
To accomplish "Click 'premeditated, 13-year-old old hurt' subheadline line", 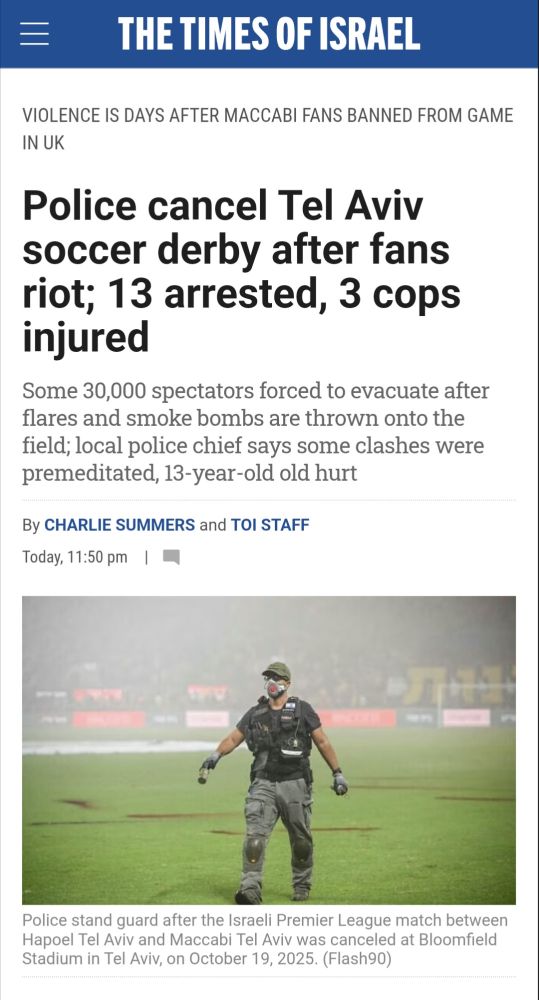I will tap(189, 473).
